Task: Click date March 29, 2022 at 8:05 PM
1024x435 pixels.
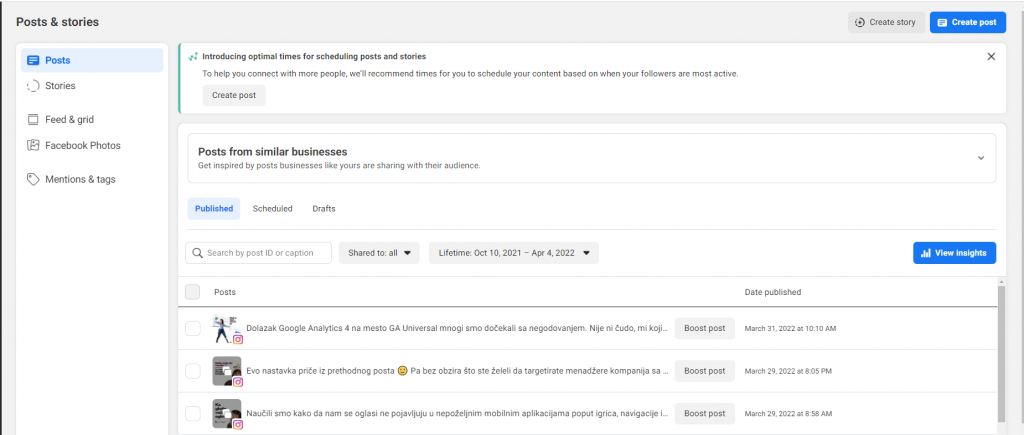Action: pos(788,371)
